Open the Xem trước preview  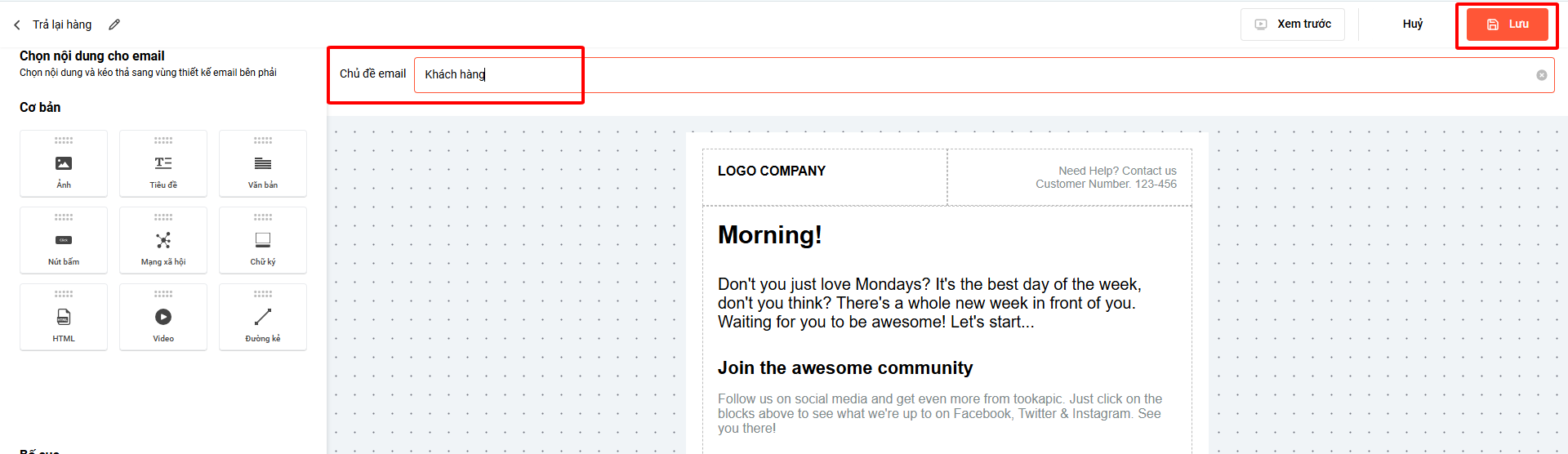coord(1293,24)
